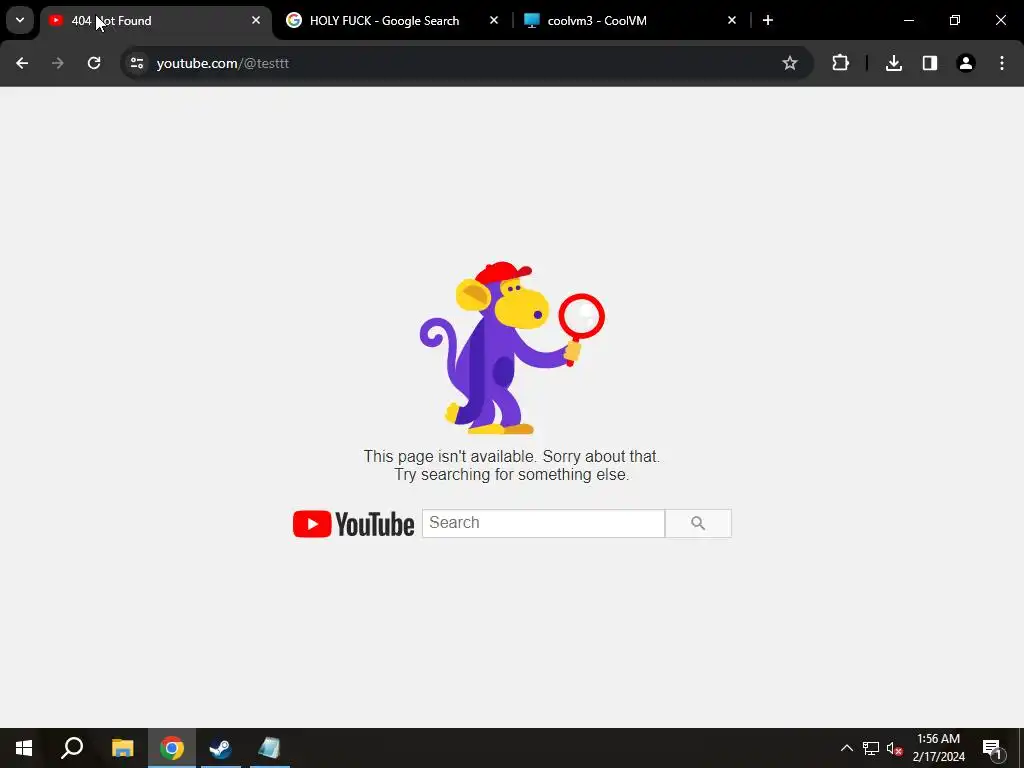Open network status tray icon

pos(871,748)
